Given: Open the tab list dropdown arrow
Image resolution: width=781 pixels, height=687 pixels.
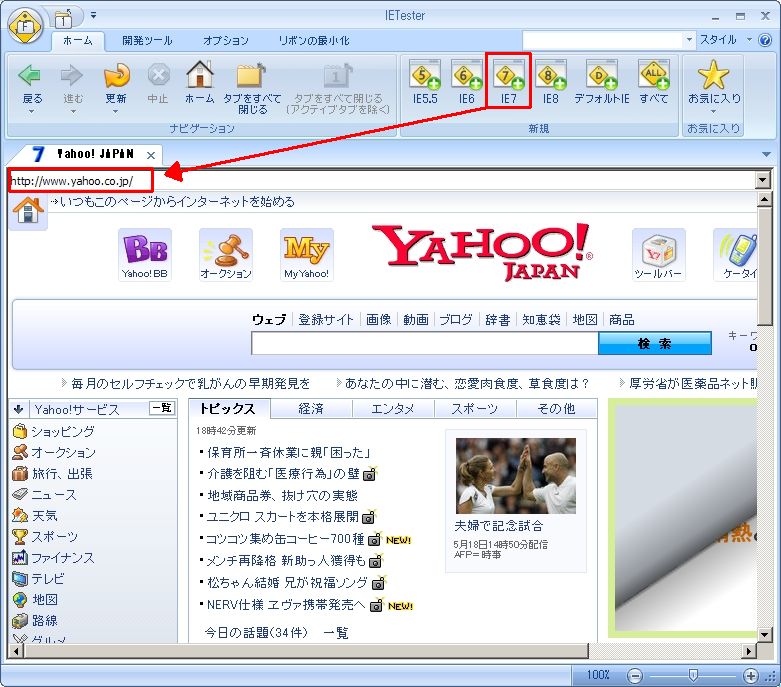Looking at the screenshot, I should (x=767, y=154).
